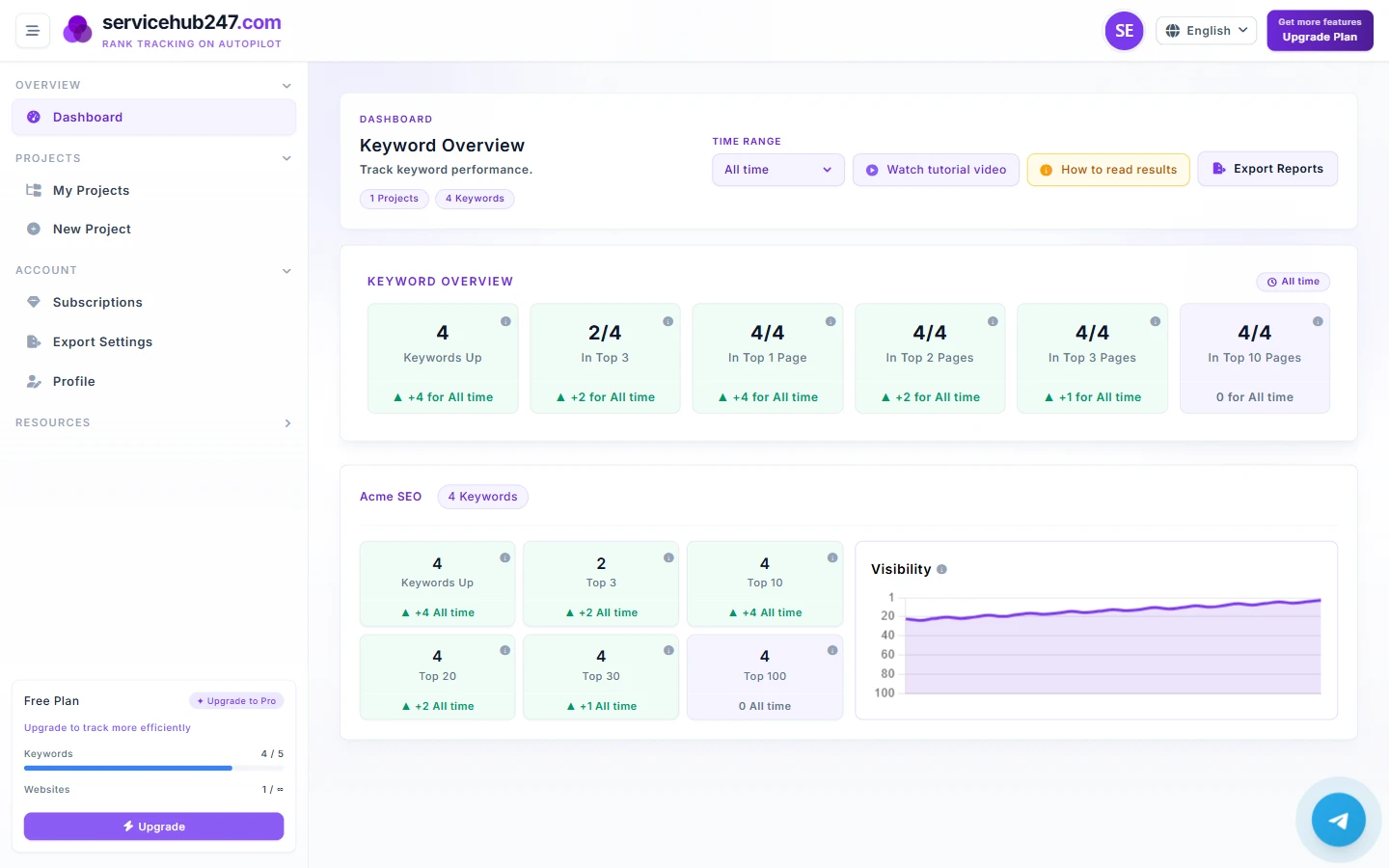1389x868 pixels.
Task: Click info icon on Acme SEO Top 20 card
Action: [x=504, y=650]
